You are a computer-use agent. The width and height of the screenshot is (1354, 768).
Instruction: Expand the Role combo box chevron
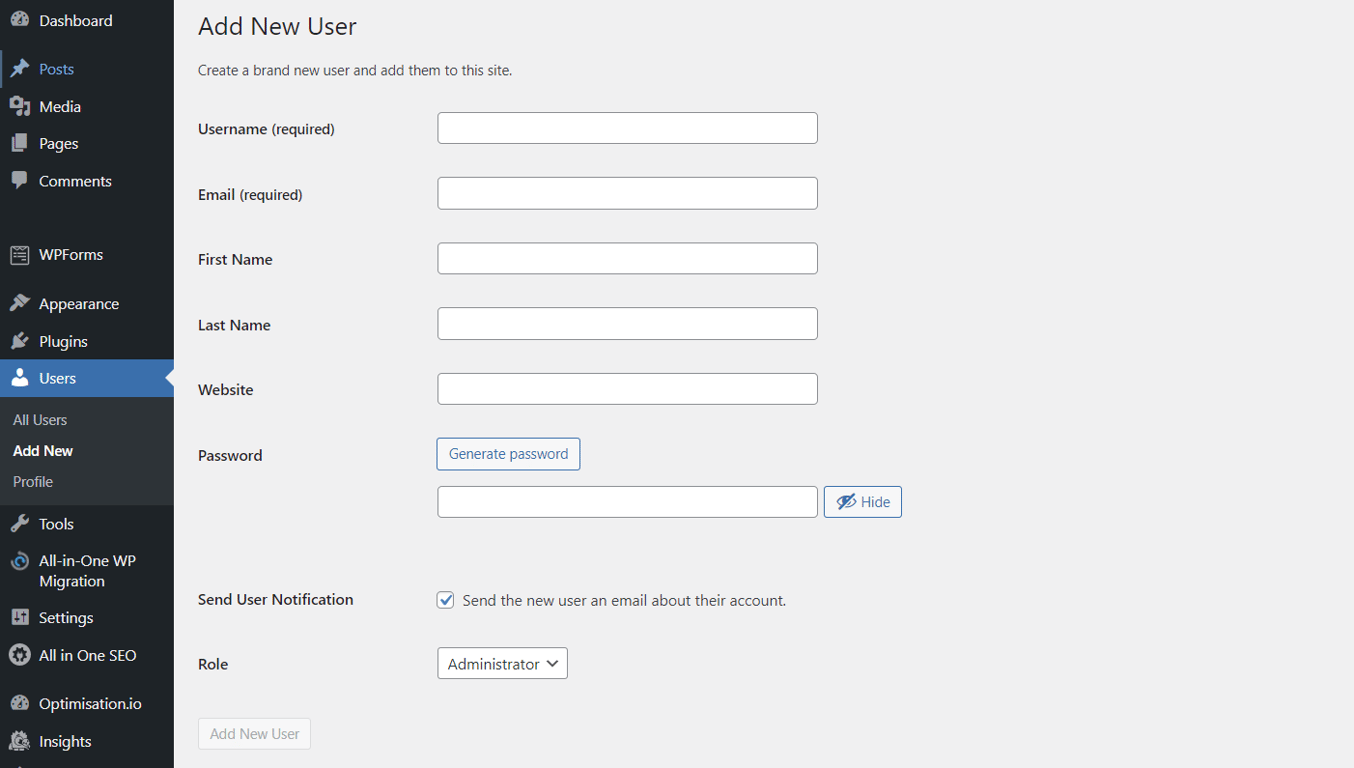[x=551, y=663]
